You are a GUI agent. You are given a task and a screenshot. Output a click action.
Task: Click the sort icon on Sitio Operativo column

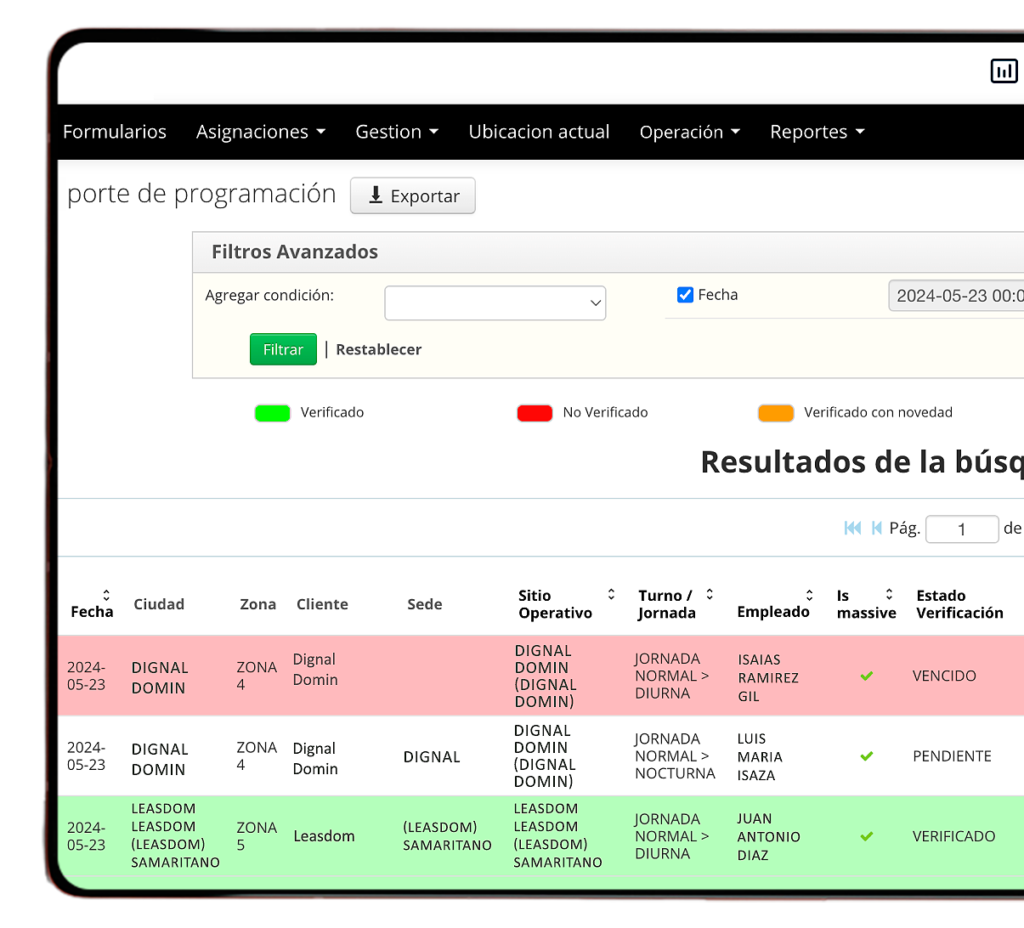point(609,595)
